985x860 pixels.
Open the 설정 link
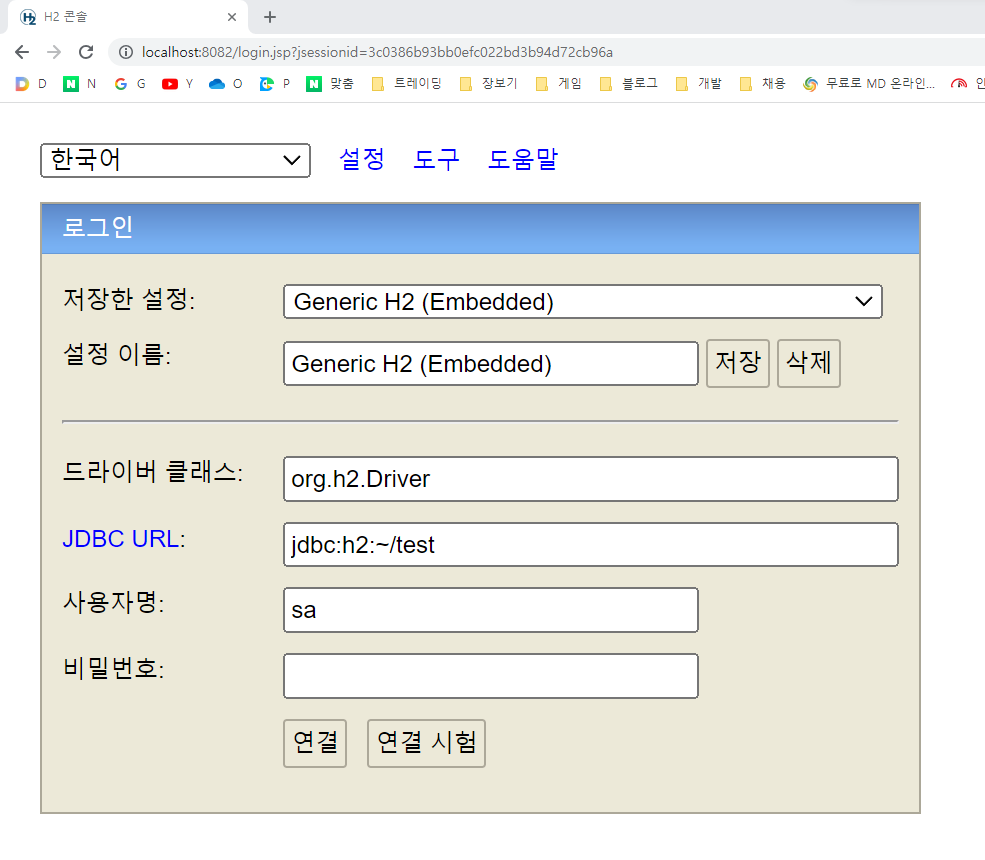(362, 159)
